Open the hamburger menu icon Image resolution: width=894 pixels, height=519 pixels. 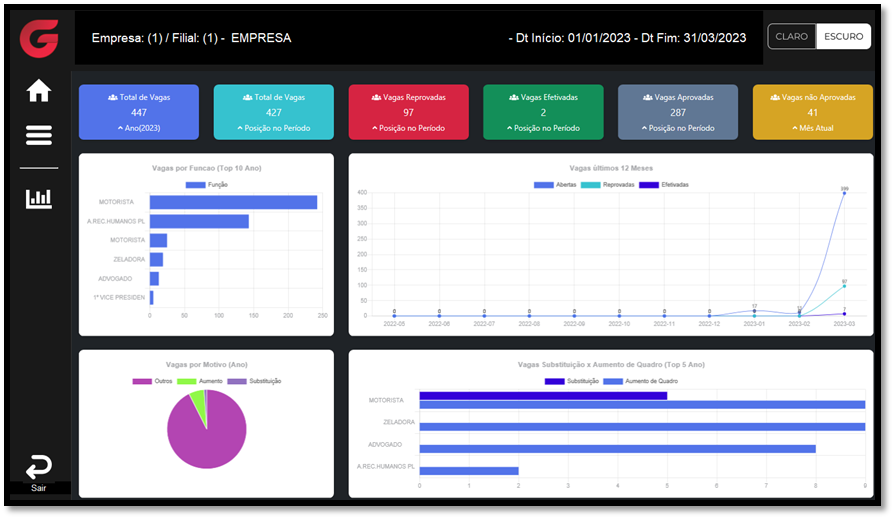point(39,135)
